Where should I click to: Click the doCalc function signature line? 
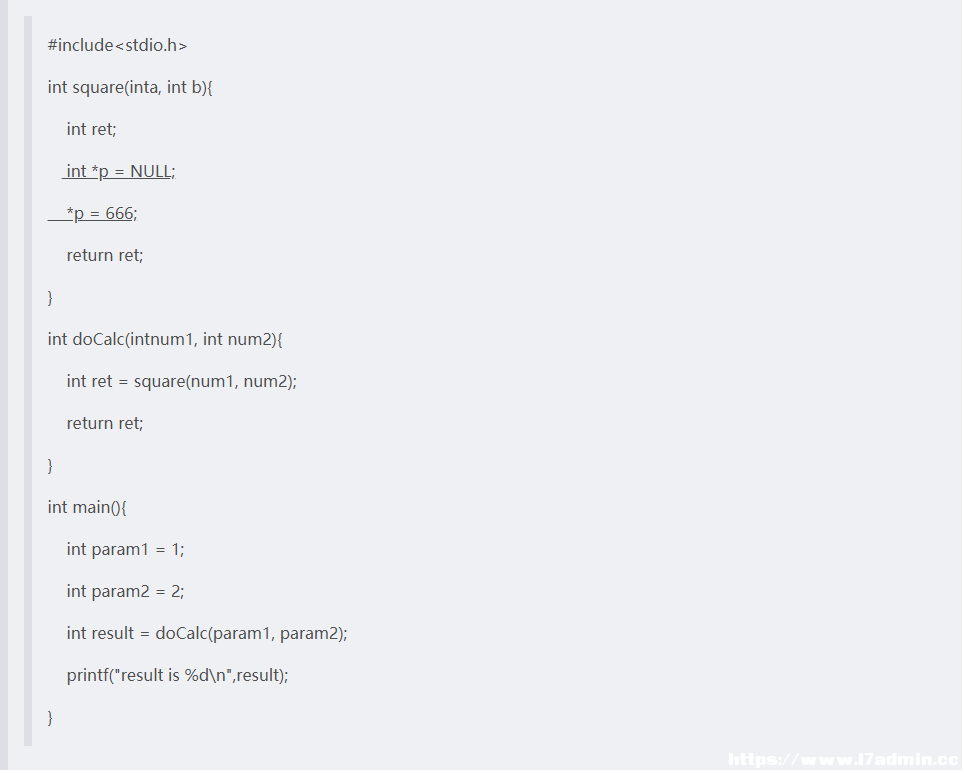coord(165,339)
